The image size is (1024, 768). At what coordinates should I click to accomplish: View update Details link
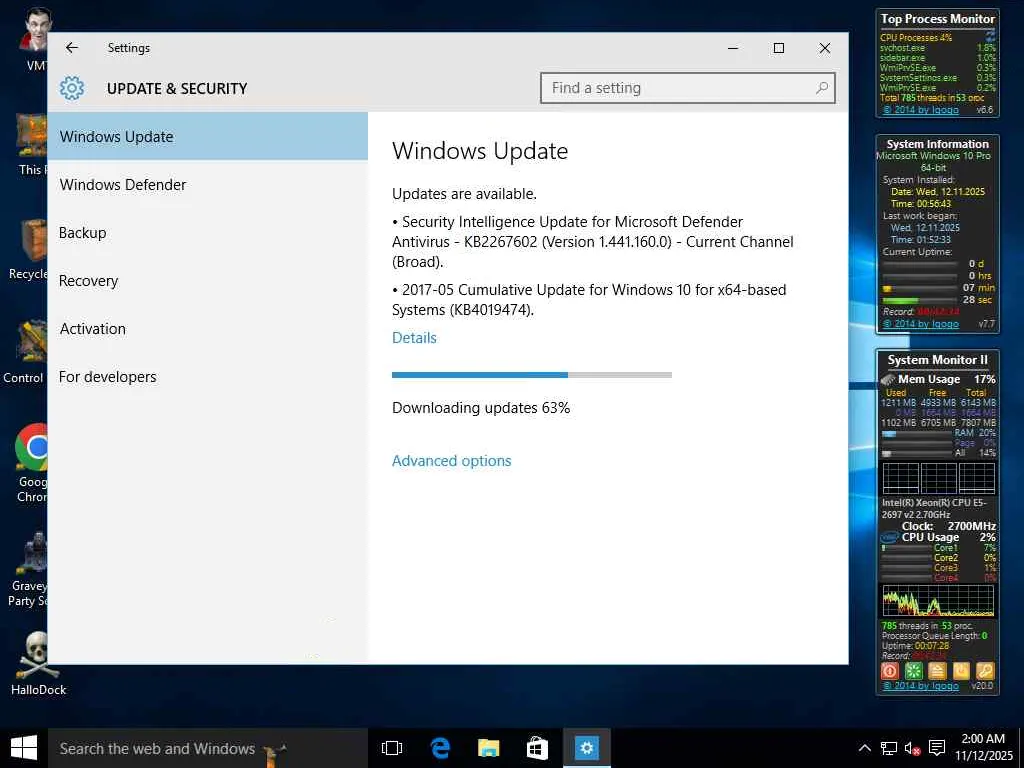414,338
